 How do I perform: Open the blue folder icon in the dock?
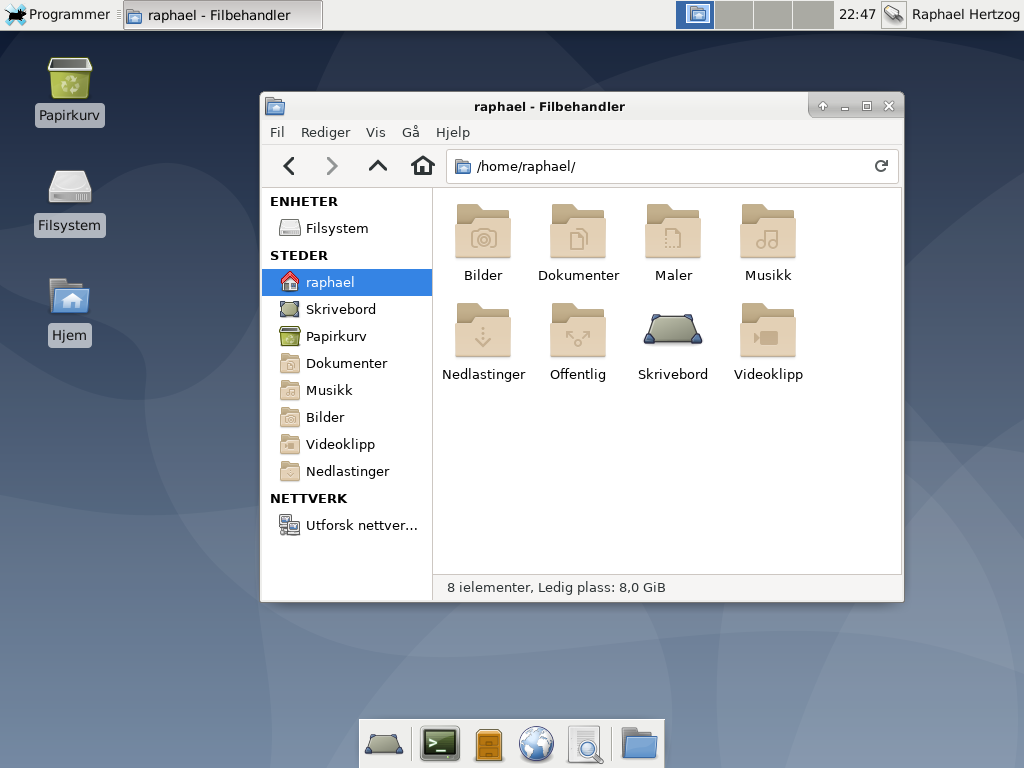click(x=637, y=744)
